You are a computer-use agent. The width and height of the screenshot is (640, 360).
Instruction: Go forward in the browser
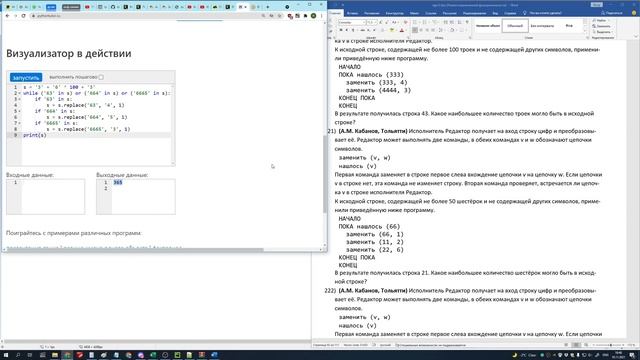(x=16, y=16)
